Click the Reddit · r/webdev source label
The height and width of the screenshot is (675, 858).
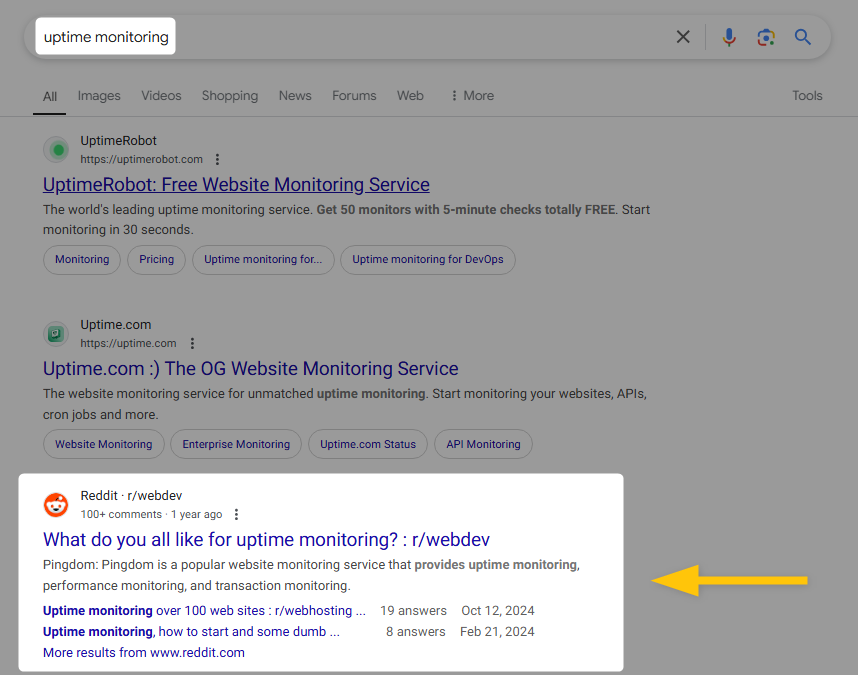click(x=131, y=496)
